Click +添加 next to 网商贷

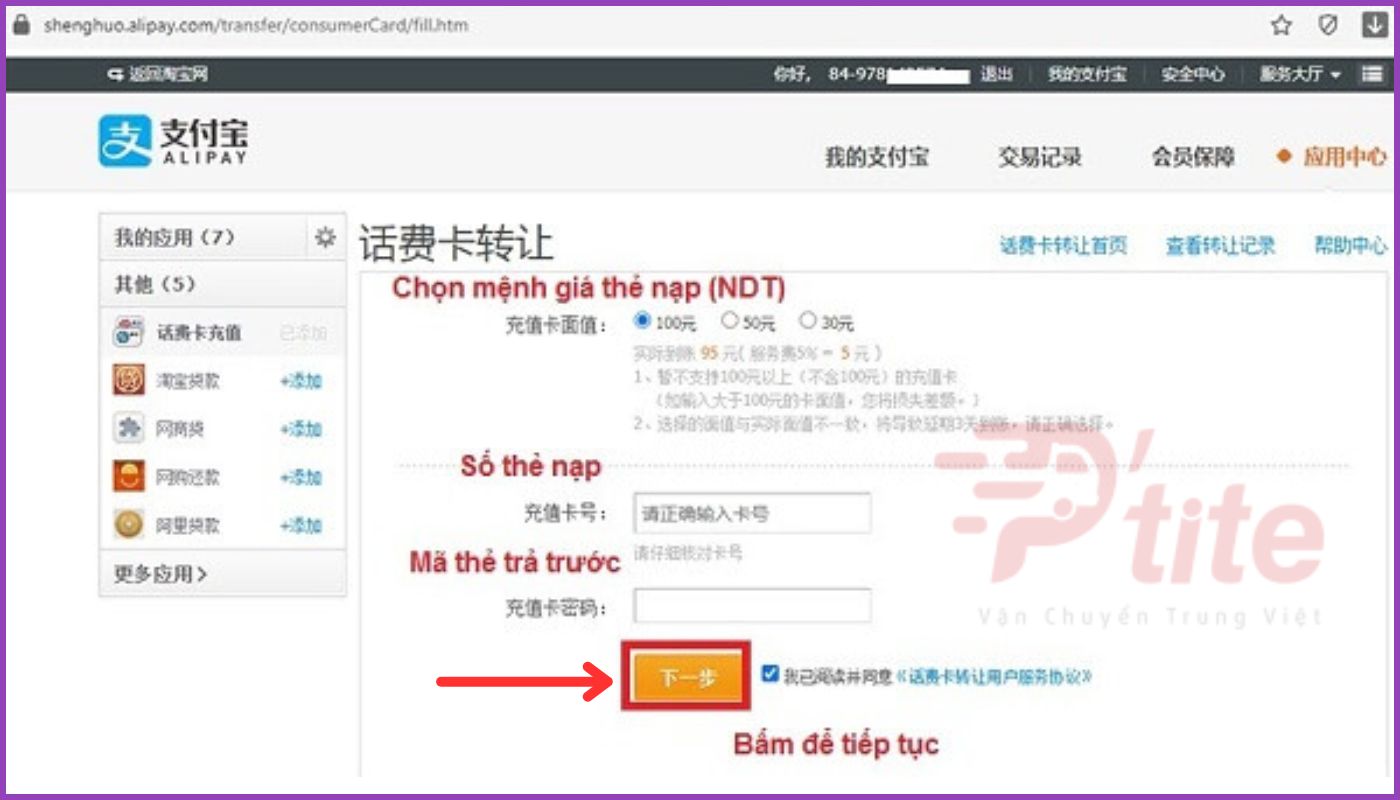click(x=301, y=429)
